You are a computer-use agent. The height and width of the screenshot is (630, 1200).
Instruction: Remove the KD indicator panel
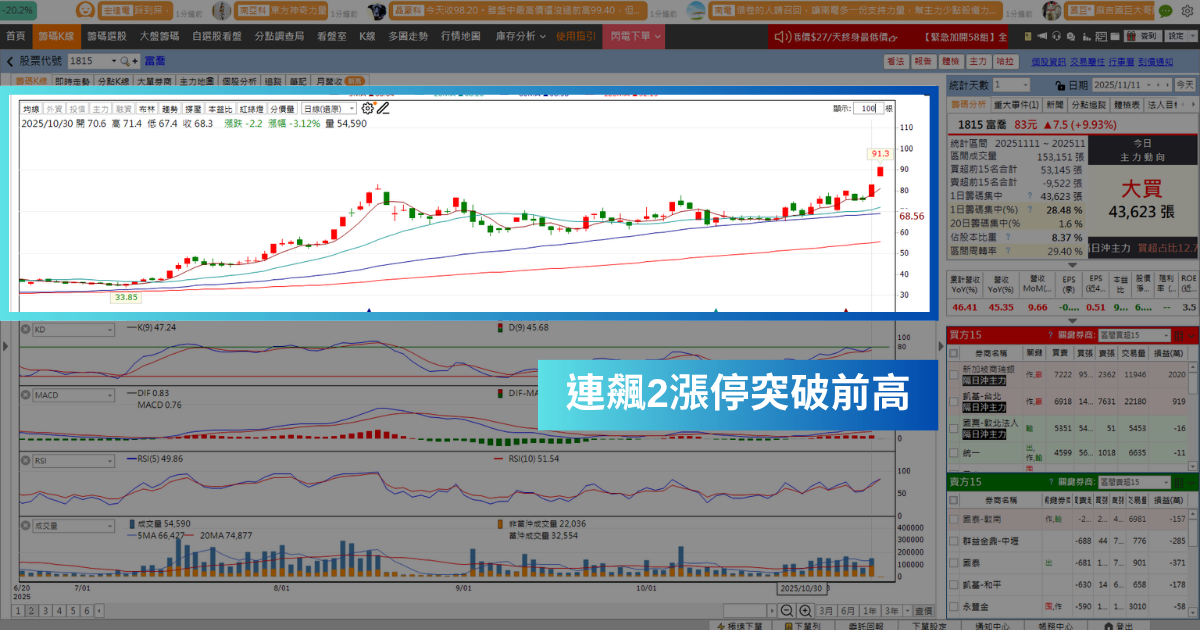coord(26,328)
